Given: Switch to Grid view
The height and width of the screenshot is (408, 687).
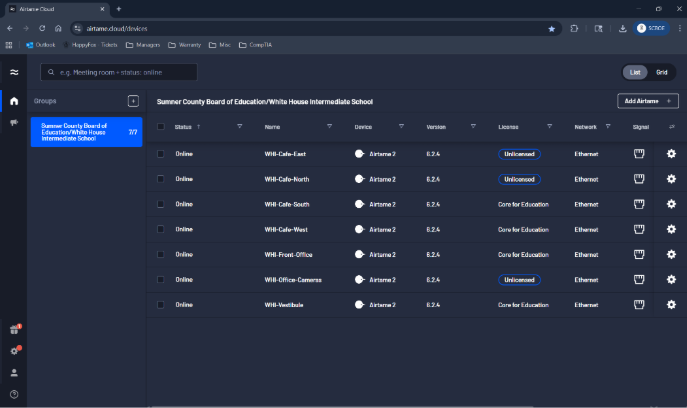Looking at the screenshot, I should coord(662,72).
